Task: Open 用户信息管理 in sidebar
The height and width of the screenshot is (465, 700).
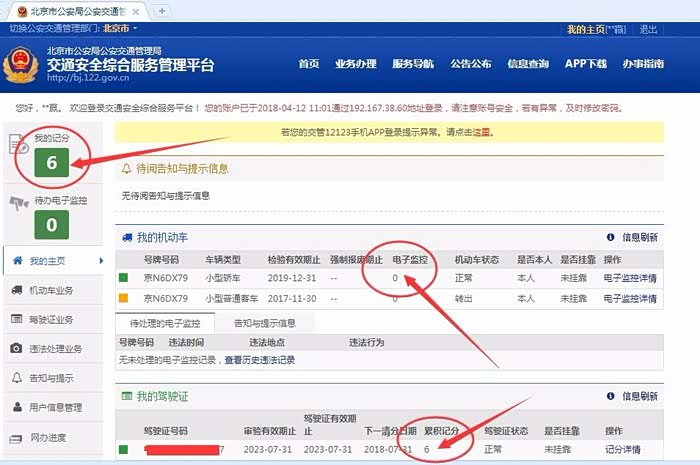Action: [54, 407]
